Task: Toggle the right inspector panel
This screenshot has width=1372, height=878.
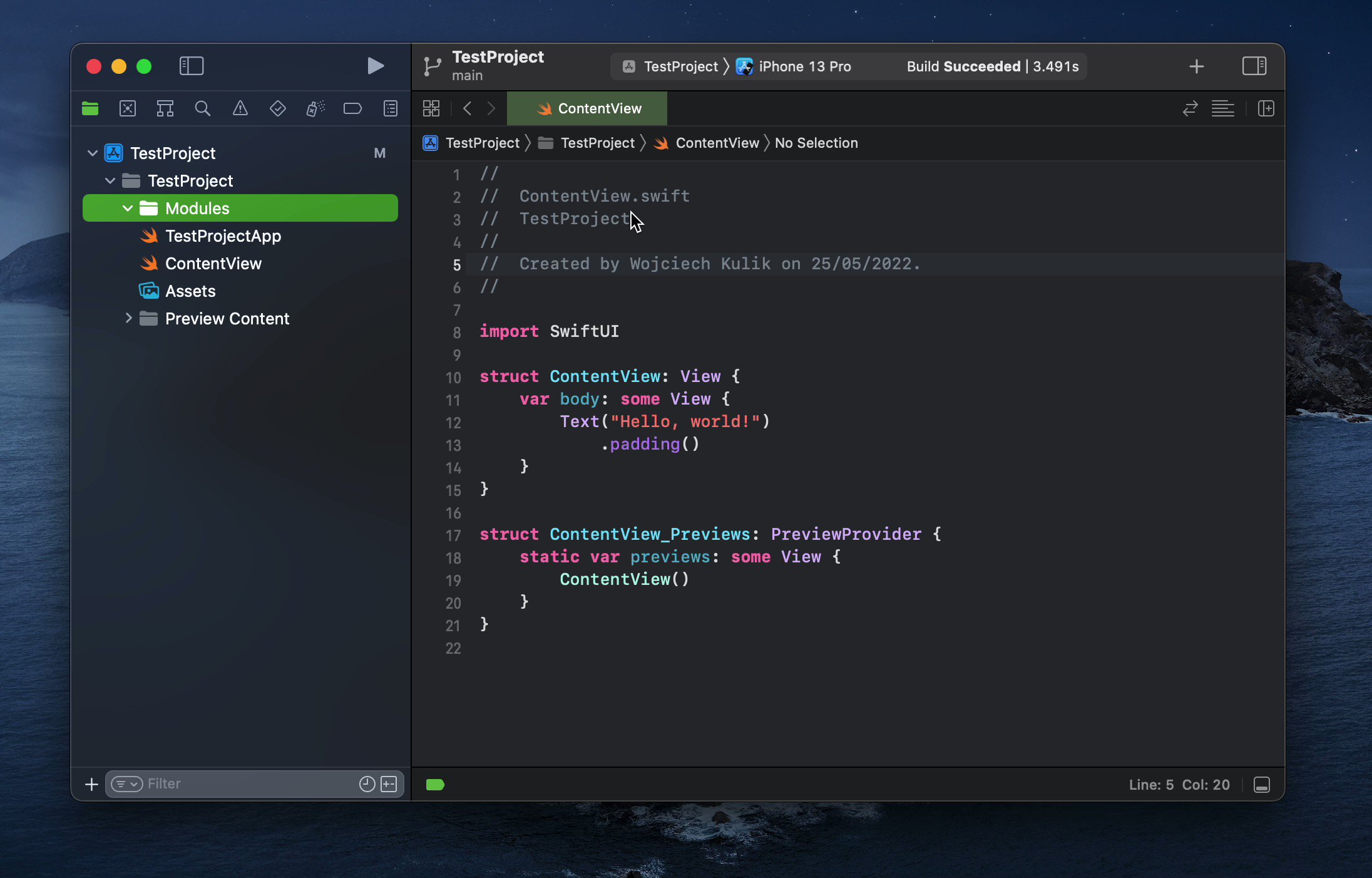Action: (x=1254, y=66)
